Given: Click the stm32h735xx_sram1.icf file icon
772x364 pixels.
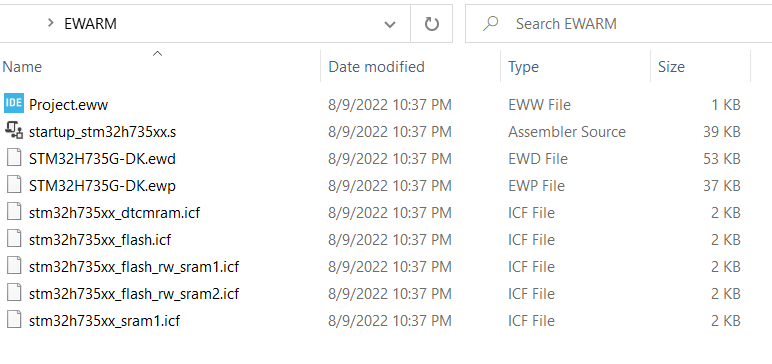Looking at the screenshot, I should click(14, 320).
